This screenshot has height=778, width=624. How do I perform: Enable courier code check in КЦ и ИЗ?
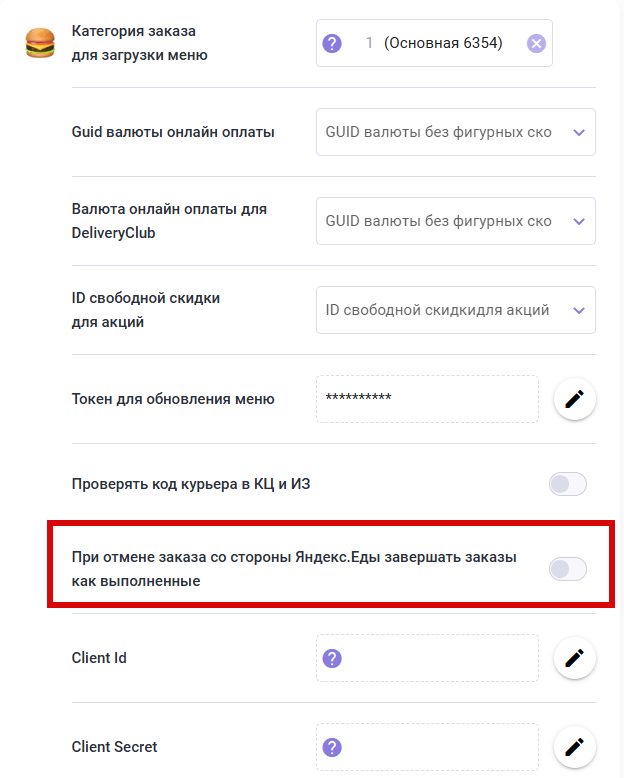568,485
